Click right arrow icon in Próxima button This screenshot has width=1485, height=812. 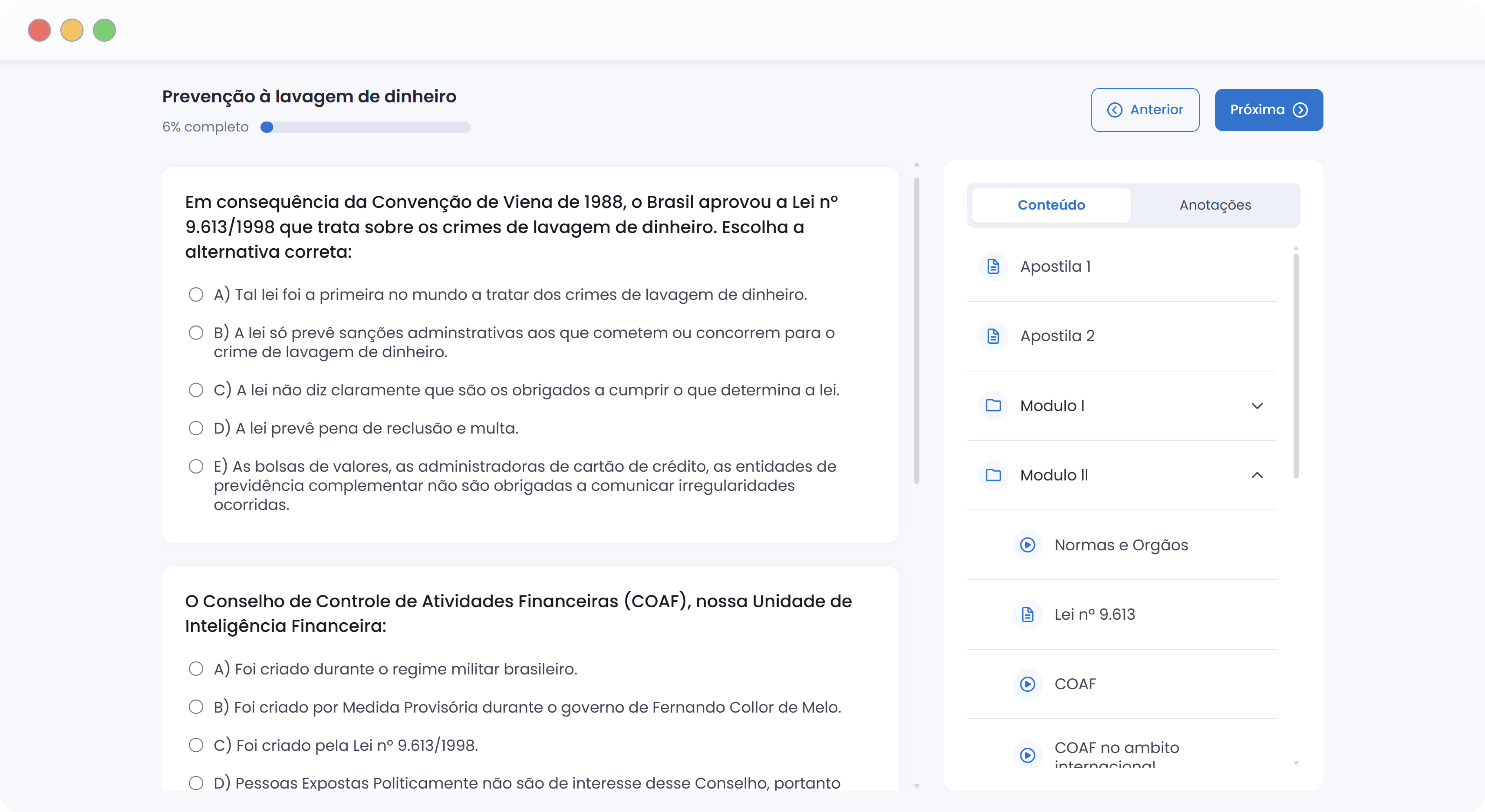coord(1300,110)
